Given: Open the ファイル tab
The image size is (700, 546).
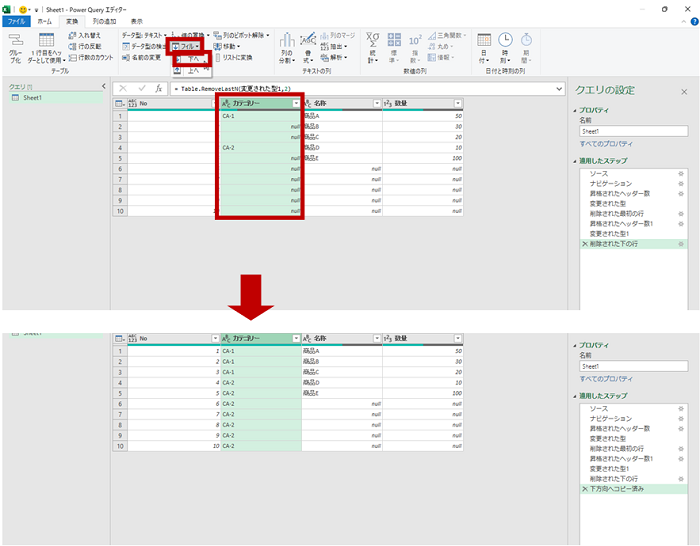Looking at the screenshot, I should click(18, 20).
